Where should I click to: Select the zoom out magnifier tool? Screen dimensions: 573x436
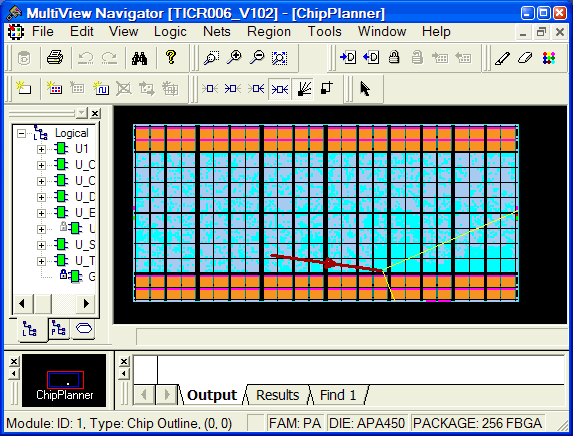click(x=257, y=58)
